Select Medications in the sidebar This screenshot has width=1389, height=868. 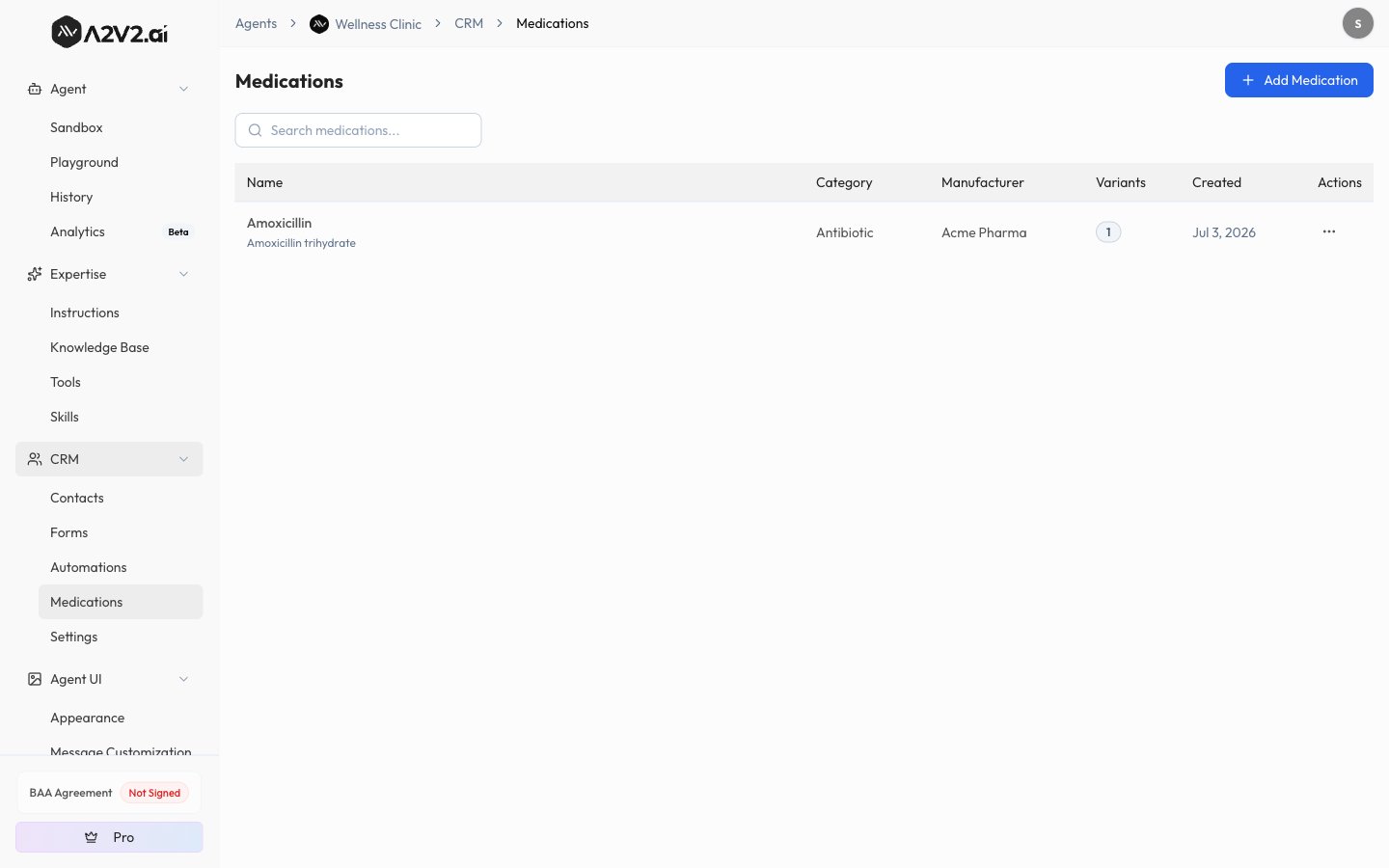[121, 602]
